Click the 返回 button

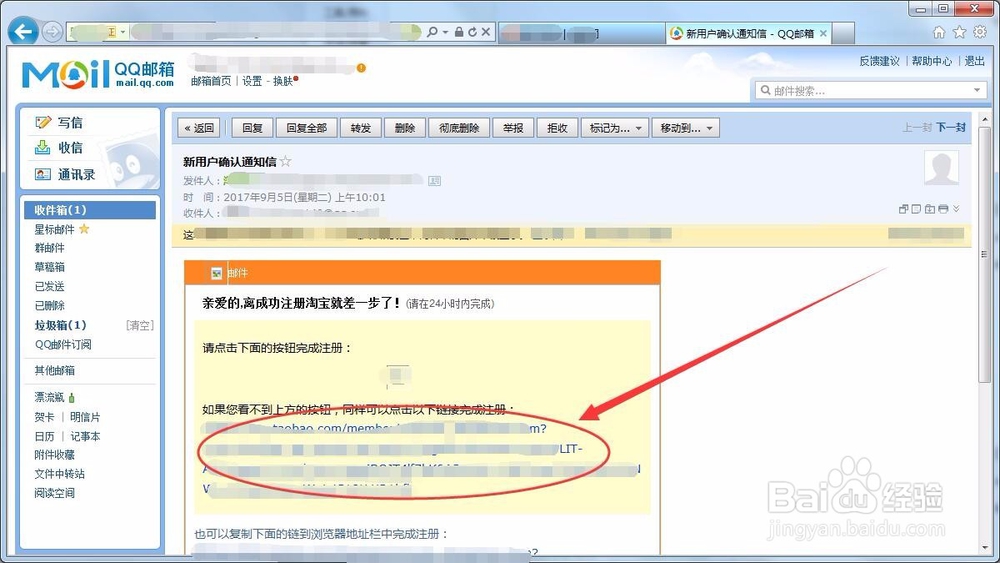[199, 128]
